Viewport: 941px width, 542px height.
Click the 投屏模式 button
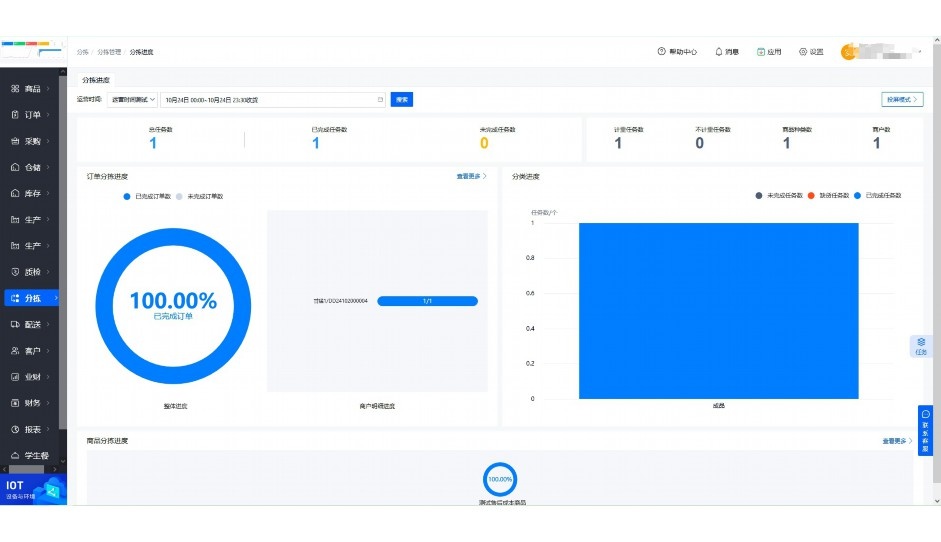[901, 100]
